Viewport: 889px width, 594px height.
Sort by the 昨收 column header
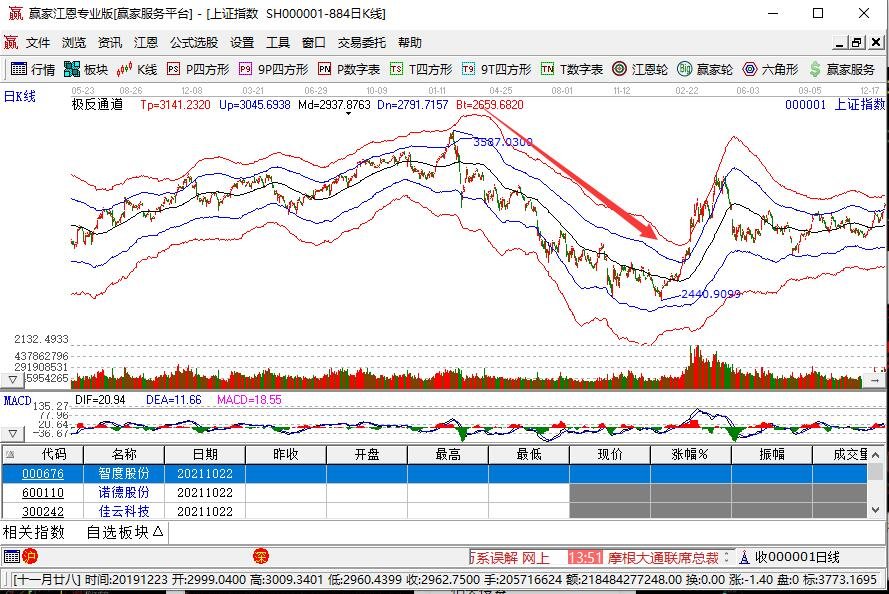tap(286, 455)
